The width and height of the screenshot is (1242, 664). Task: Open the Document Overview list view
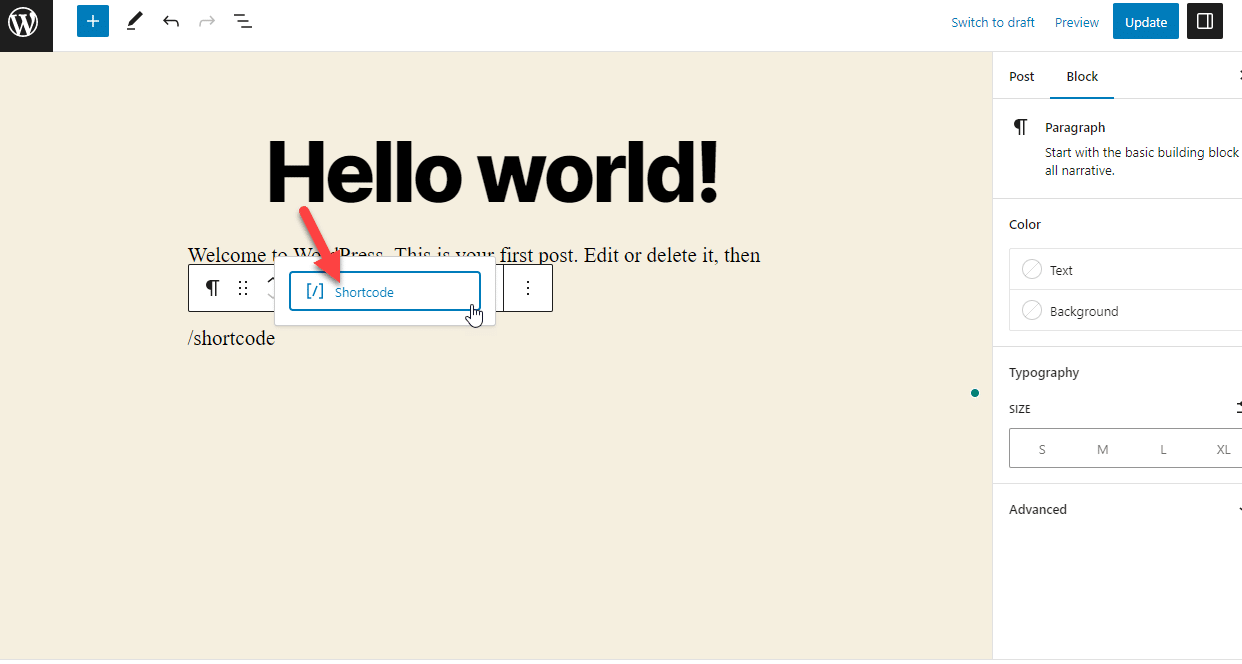tap(242, 20)
